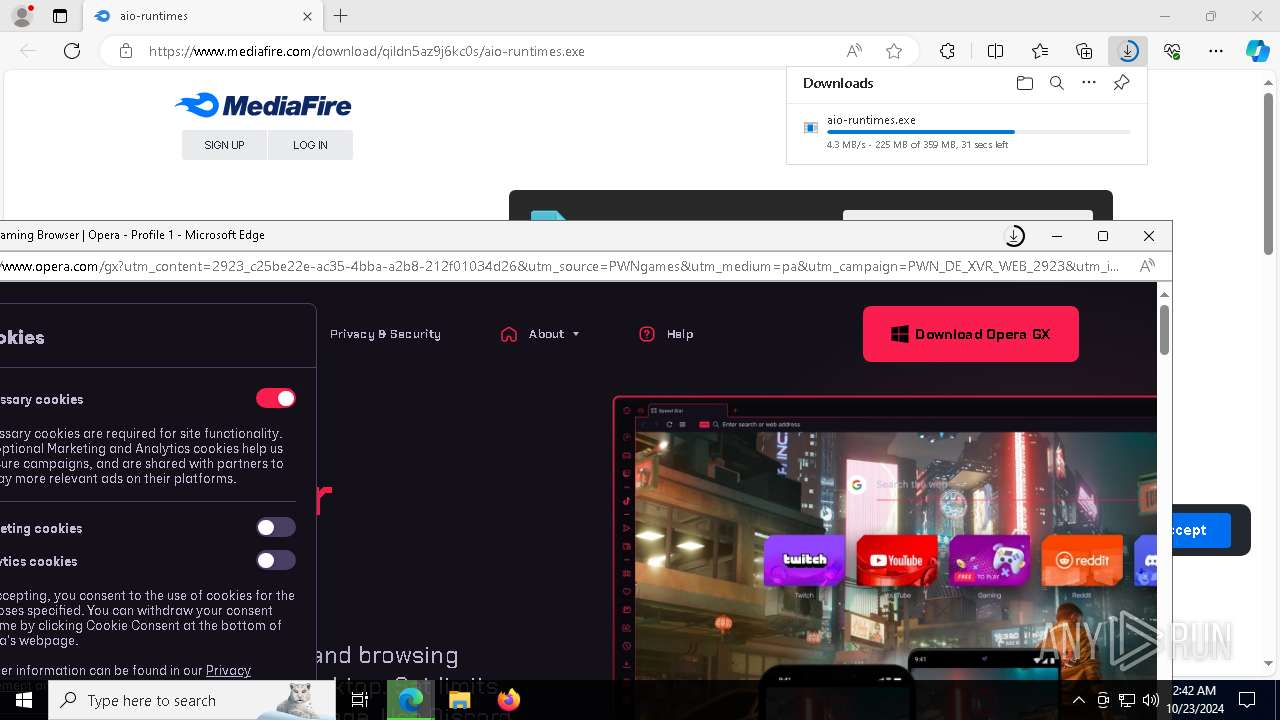Open the Favorites list icon
The height and width of the screenshot is (720, 1280).
pos(1040,51)
